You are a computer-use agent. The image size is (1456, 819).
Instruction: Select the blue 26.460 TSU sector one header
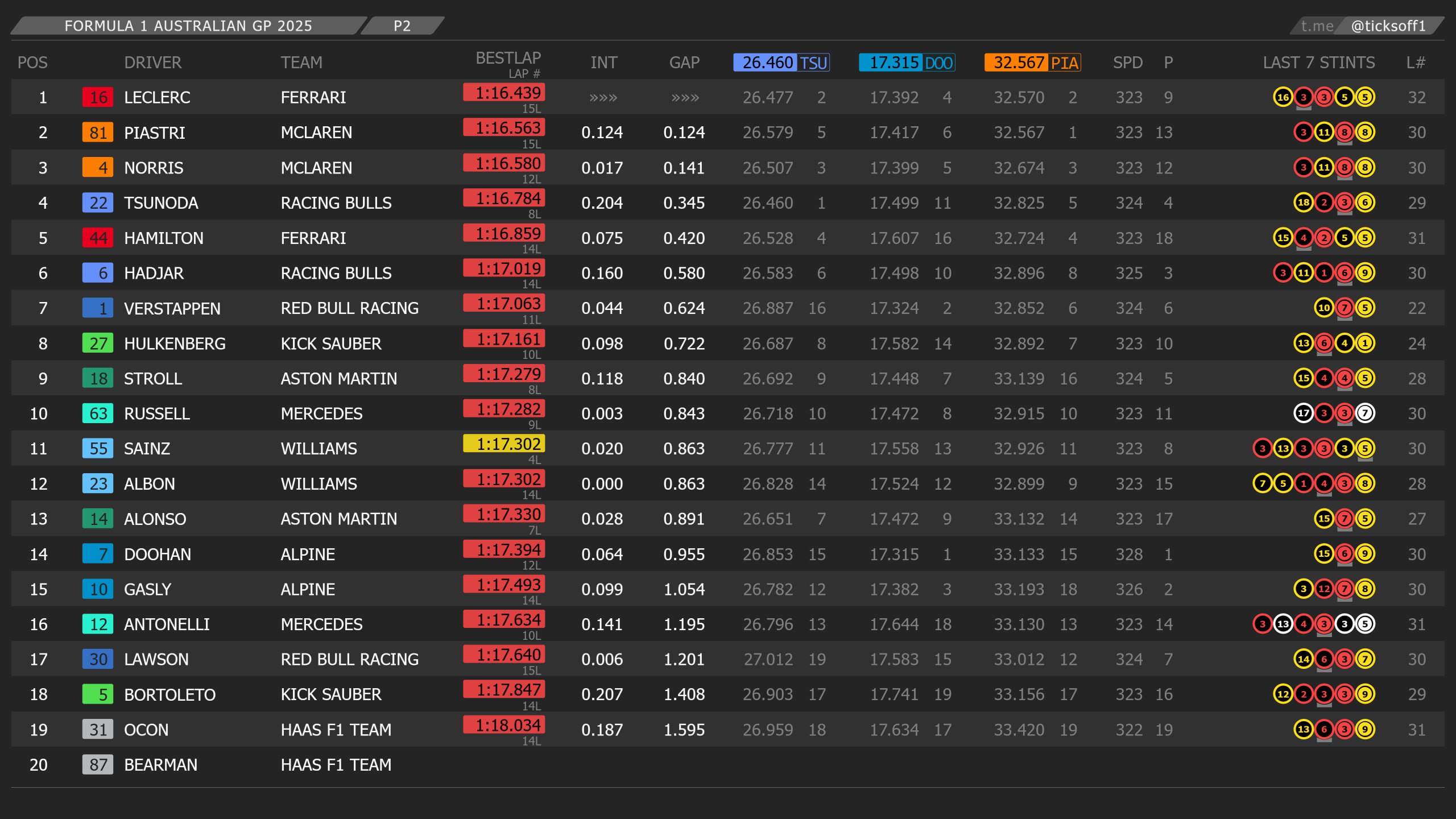pyautogui.click(x=781, y=63)
